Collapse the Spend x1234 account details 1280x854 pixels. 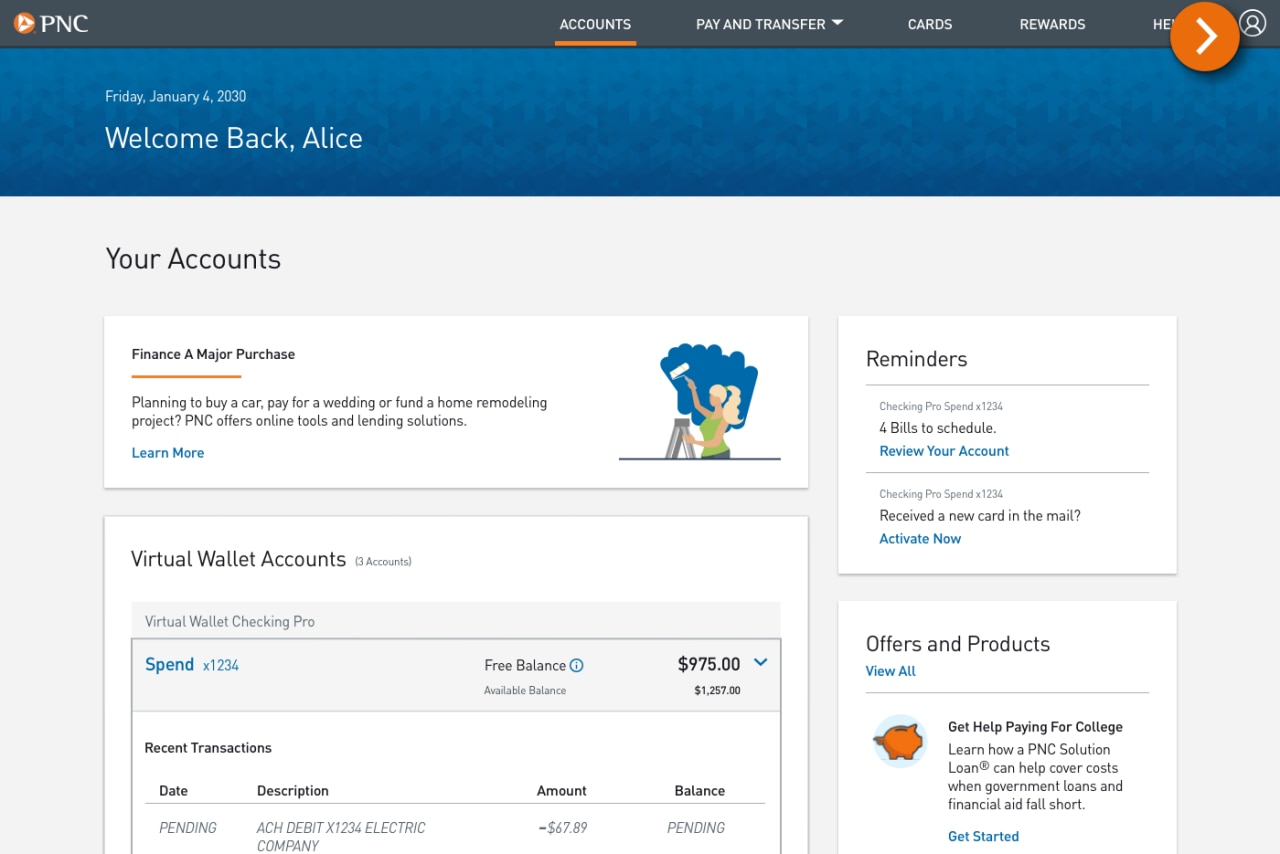point(760,662)
